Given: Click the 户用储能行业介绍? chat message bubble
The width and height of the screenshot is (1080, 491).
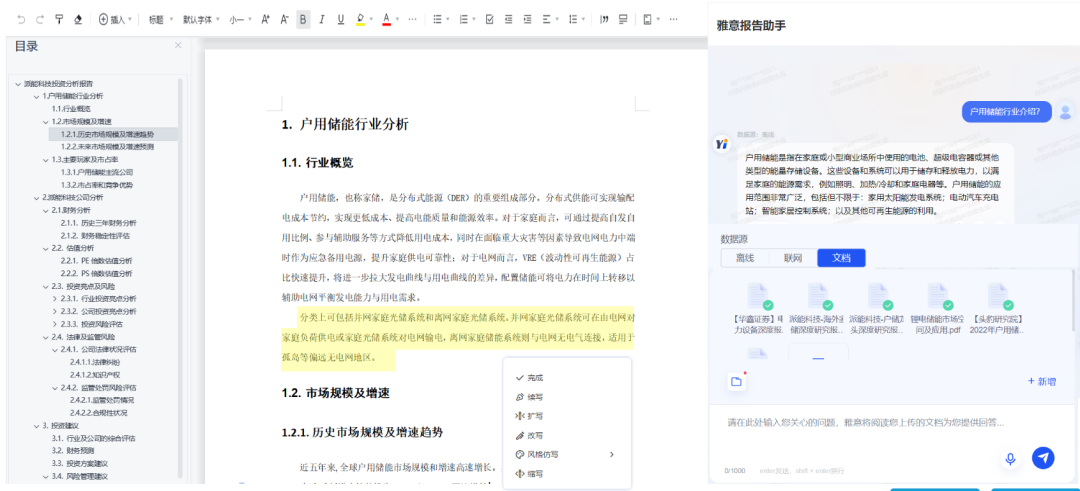Looking at the screenshot, I should click(1006, 112).
